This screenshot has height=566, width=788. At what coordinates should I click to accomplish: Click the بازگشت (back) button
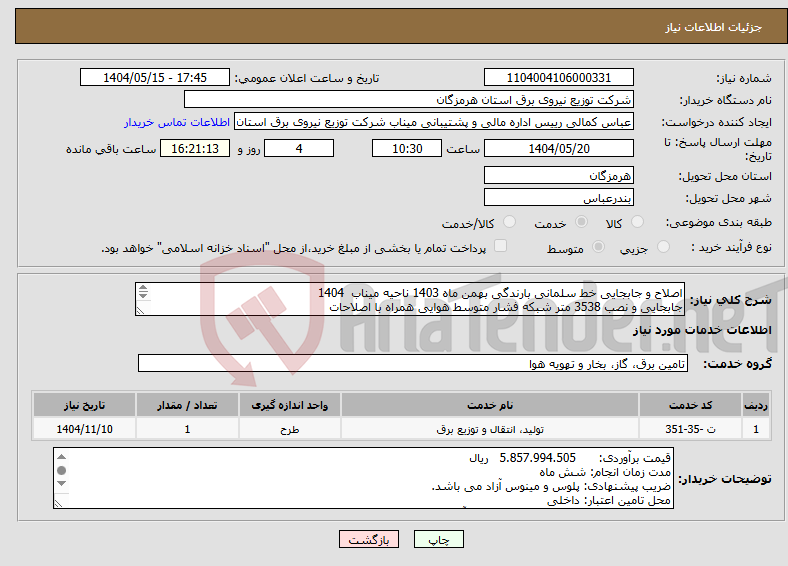click(x=369, y=539)
